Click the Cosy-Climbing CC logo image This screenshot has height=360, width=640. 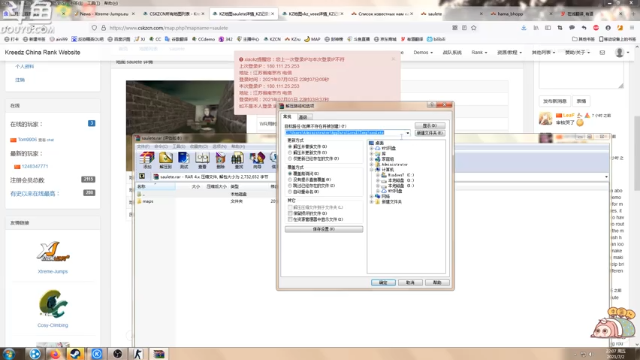[x=53, y=304]
